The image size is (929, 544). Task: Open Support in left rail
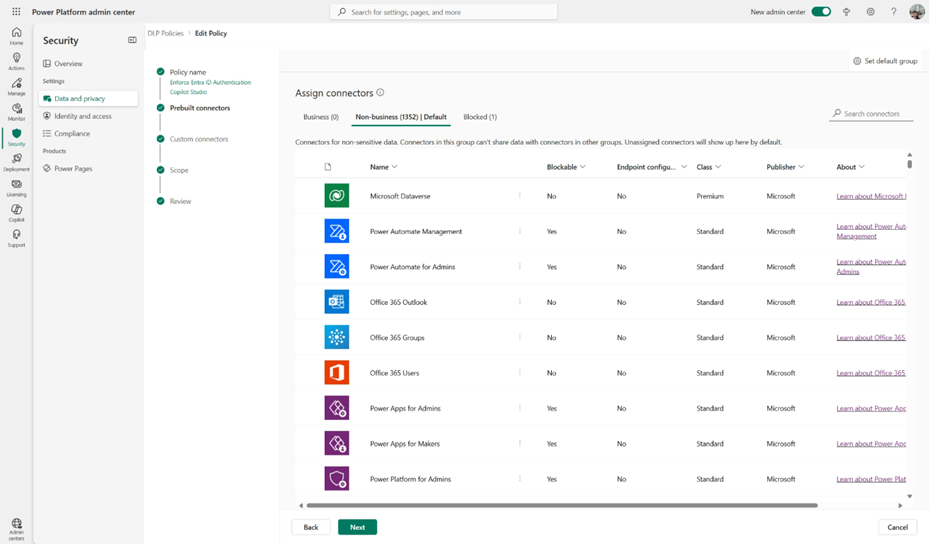[x=17, y=238]
